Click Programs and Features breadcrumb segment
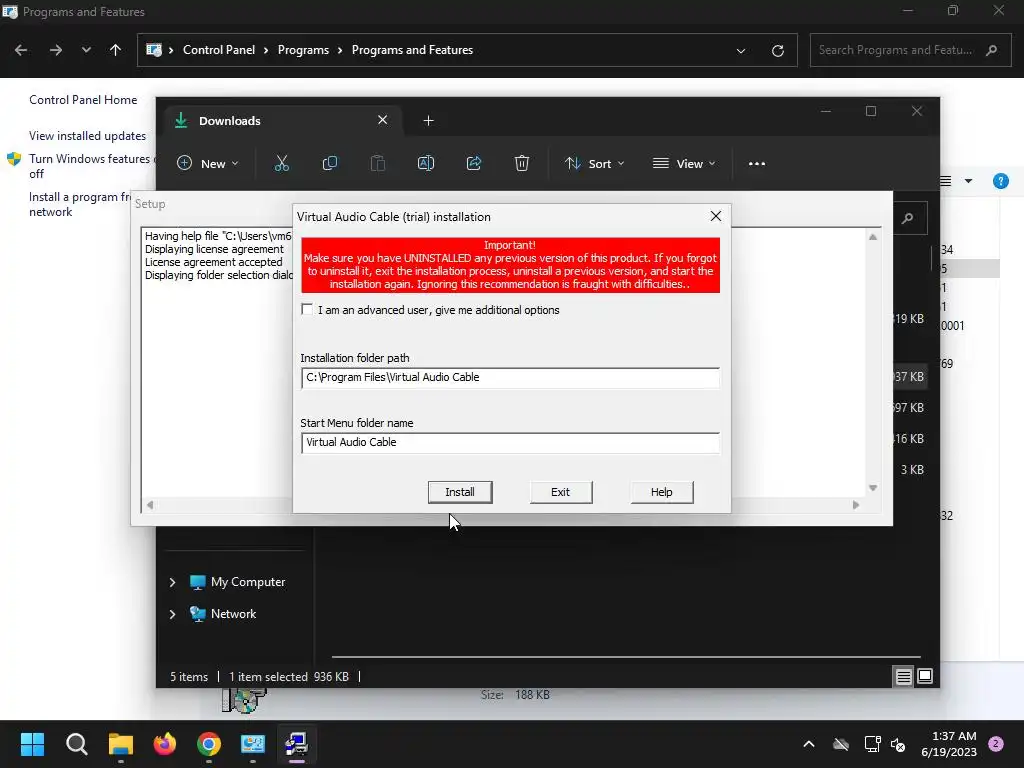 pos(412,50)
